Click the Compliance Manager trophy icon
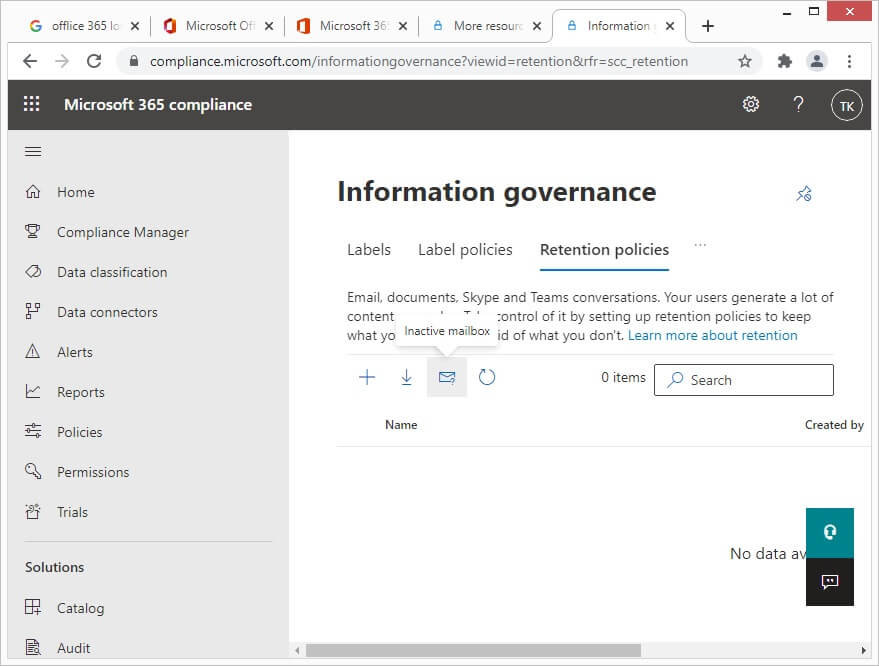879x666 pixels. [x=33, y=232]
